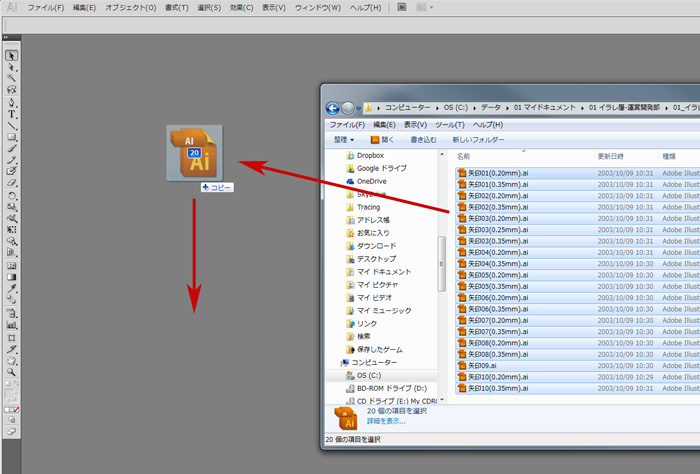This screenshot has width=700, height=474.
Task: Click the 書き込む button
Action: pyautogui.click(x=423, y=140)
